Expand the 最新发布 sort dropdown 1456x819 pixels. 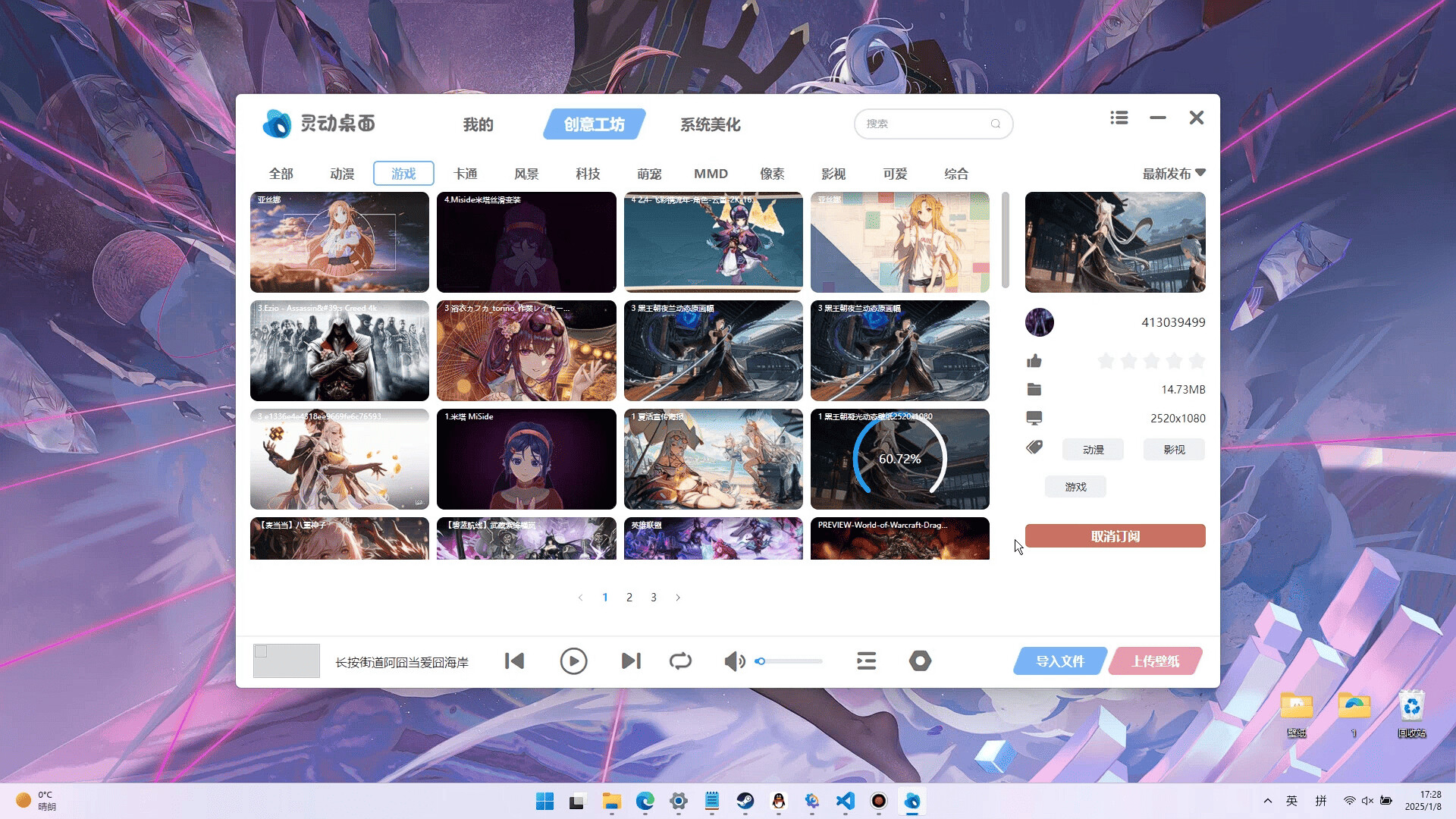pyautogui.click(x=1173, y=174)
